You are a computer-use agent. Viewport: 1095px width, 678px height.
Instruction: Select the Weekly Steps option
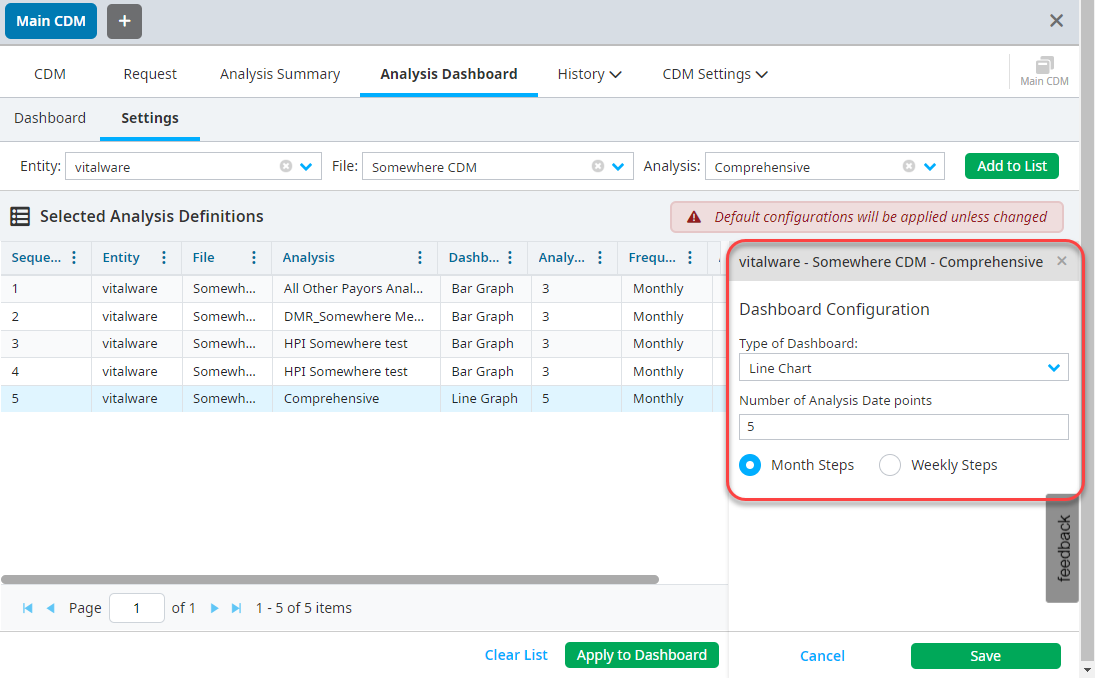890,465
